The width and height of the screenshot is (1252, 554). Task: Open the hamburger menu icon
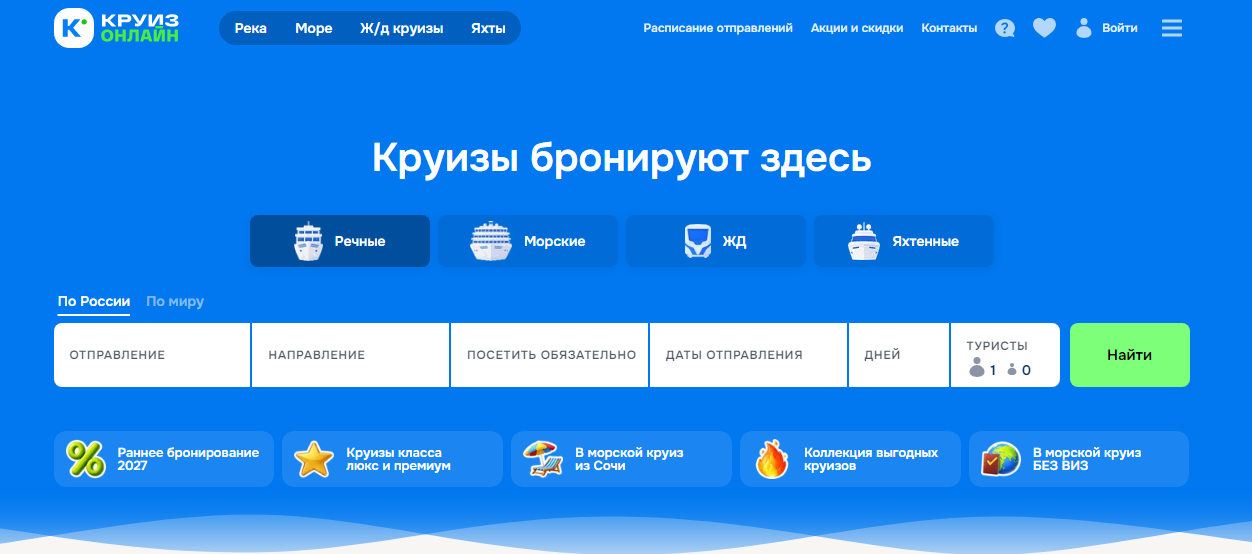click(1172, 28)
